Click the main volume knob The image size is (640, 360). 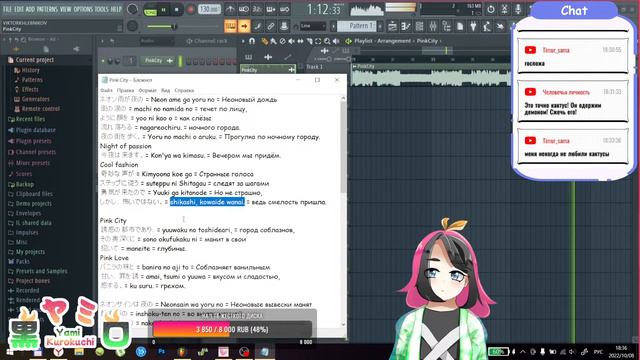(132, 9)
